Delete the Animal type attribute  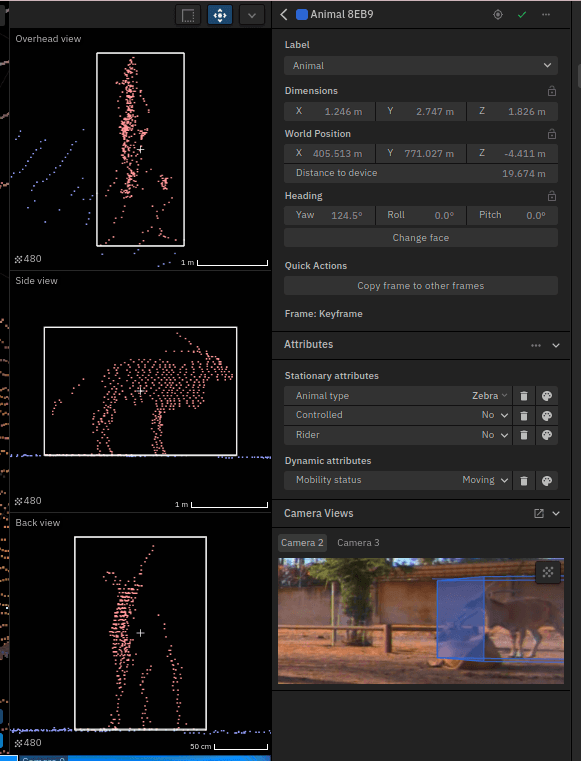524,396
